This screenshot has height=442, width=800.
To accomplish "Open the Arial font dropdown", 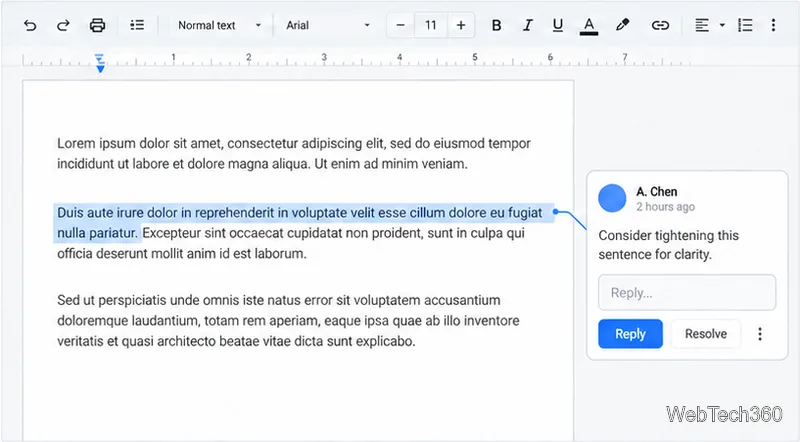I will (328, 26).
